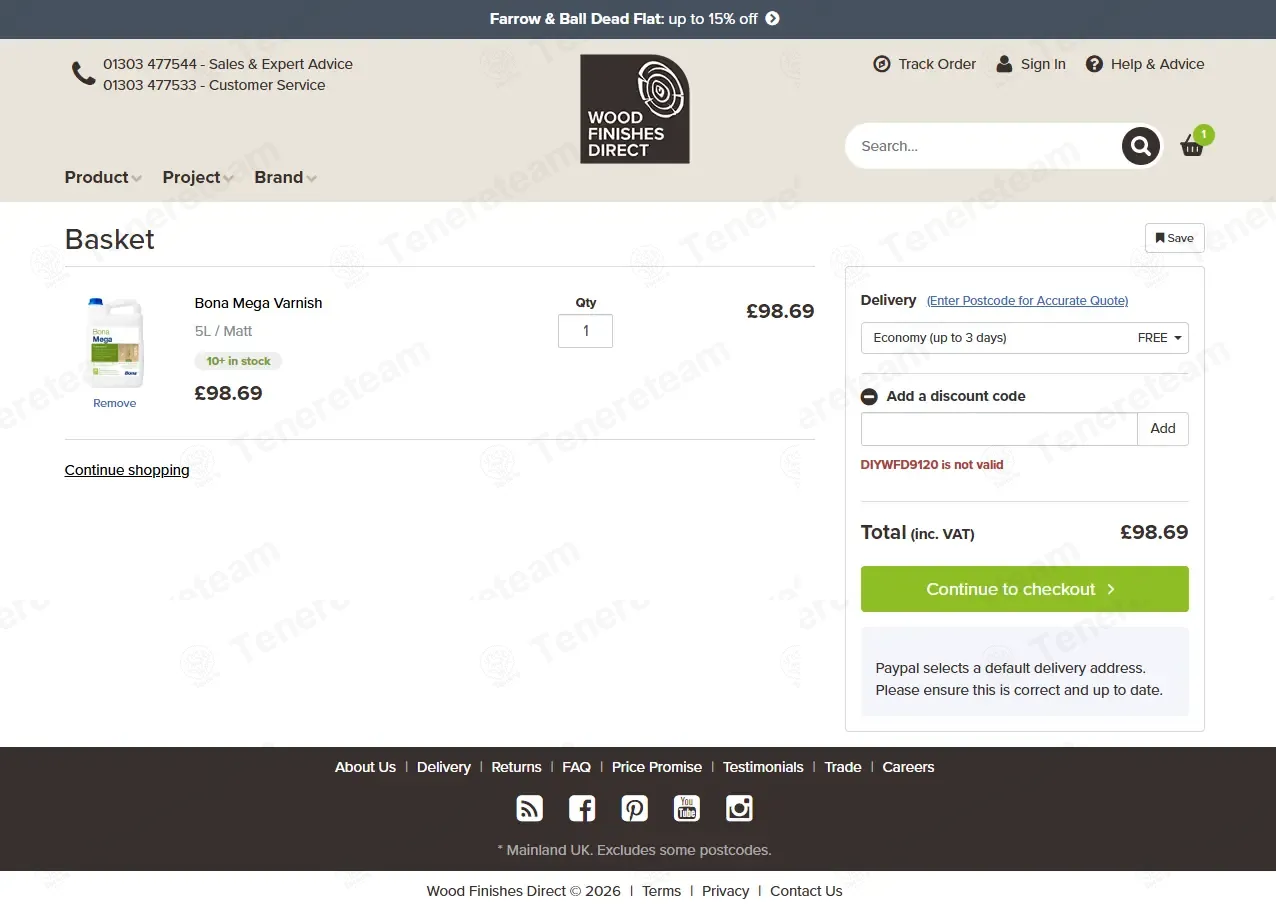This screenshot has width=1276, height=904.
Task: Open the Pinterest icon in footer
Action: coord(634,808)
